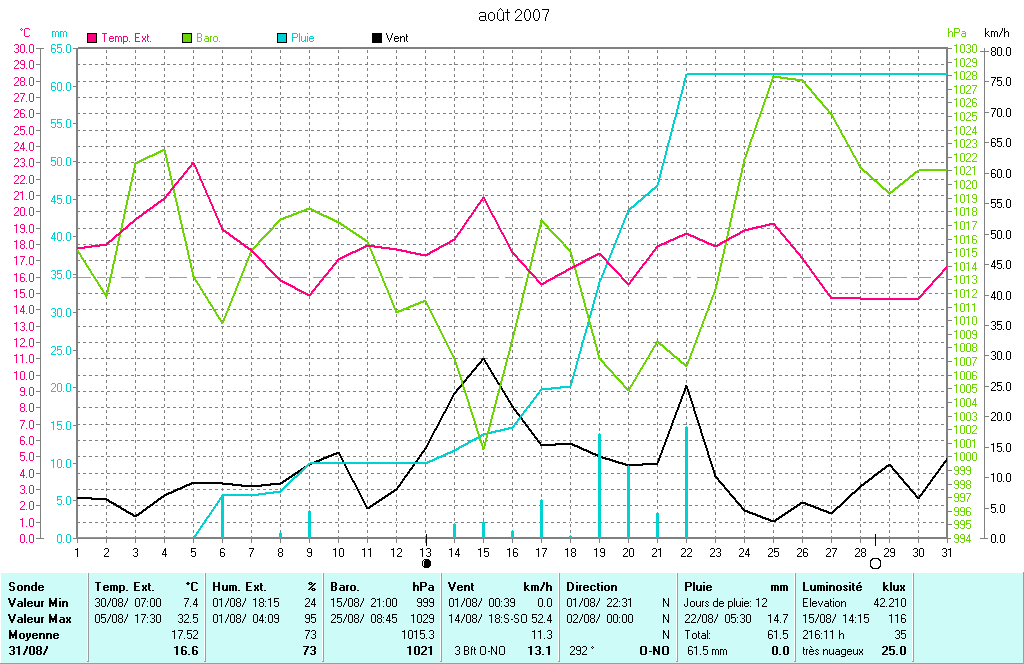Click the très nuageux status text
The image size is (1024, 664).
(x=831, y=651)
